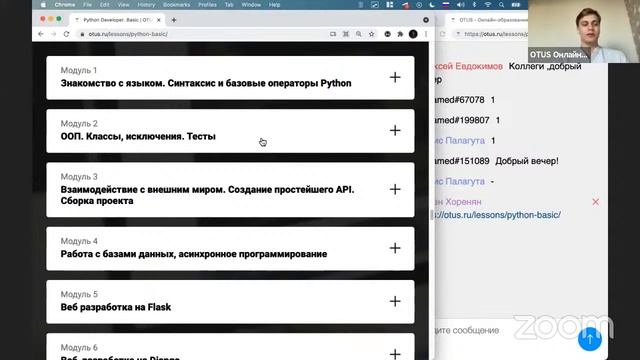Expand Модуль 3 with its plus icon
640x360 pixels.
[x=395, y=189]
